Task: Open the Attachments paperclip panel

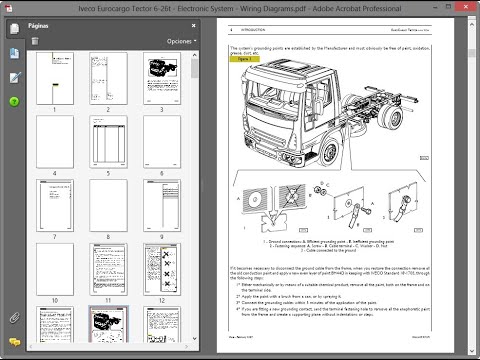Action: coord(14,318)
